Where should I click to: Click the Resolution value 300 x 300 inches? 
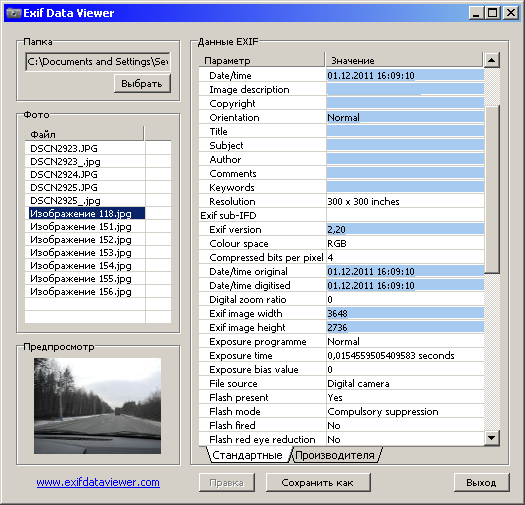pos(405,202)
